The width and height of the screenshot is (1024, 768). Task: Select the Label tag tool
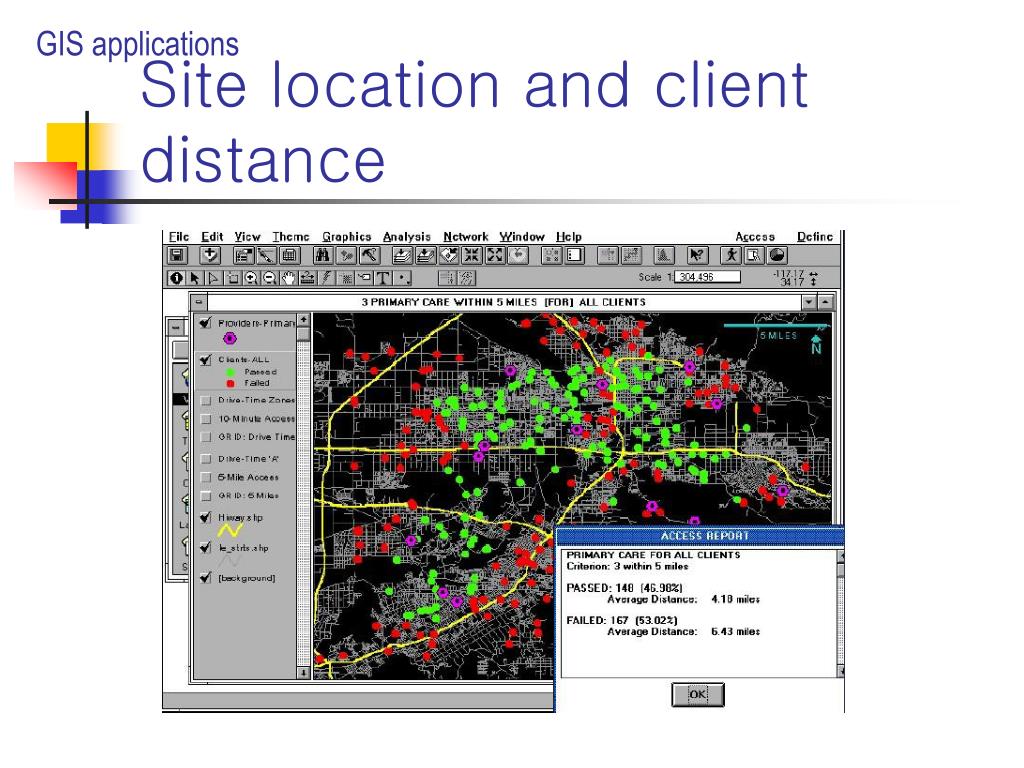click(364, 278)
